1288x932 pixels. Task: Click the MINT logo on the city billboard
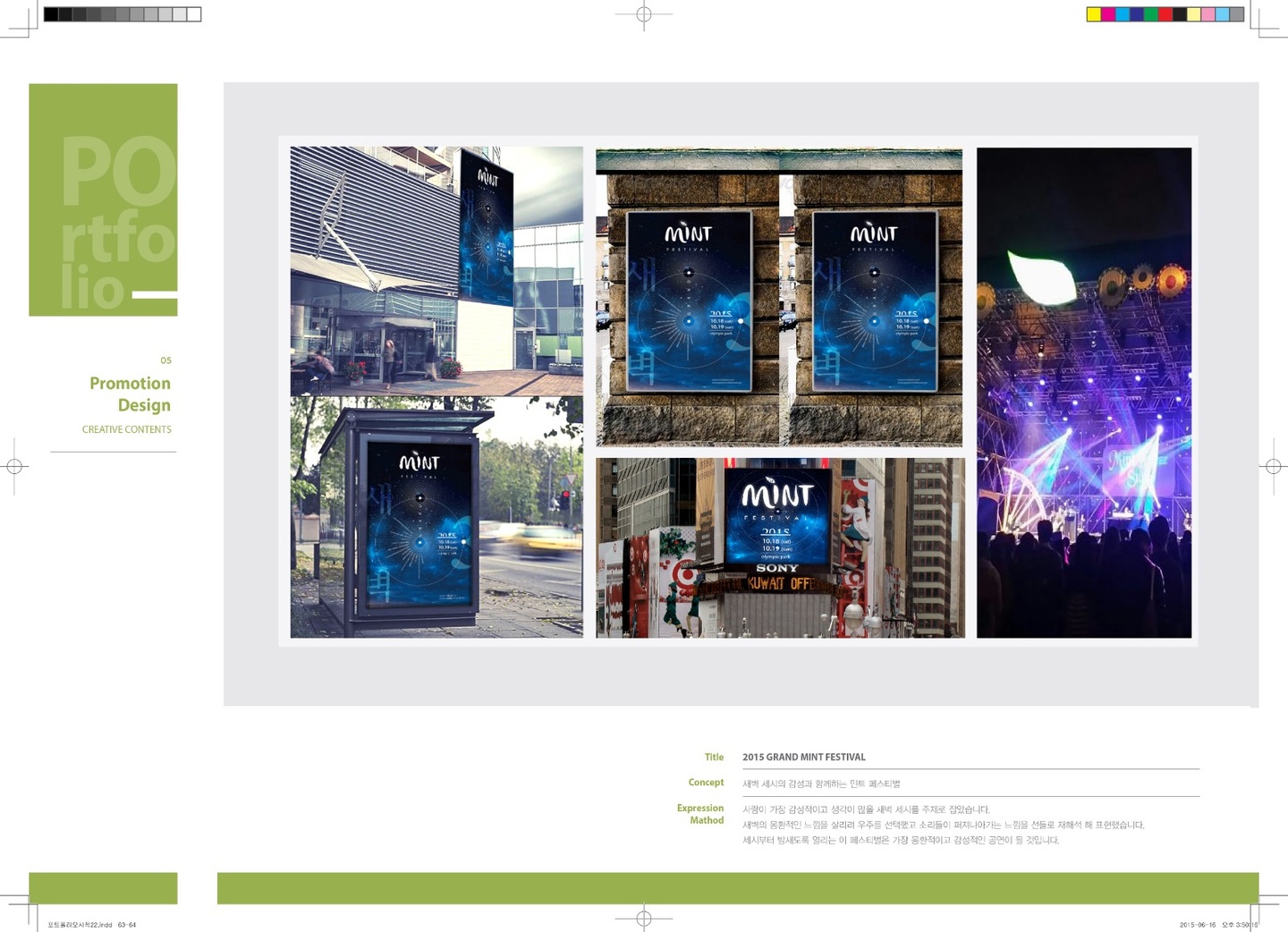777,494
